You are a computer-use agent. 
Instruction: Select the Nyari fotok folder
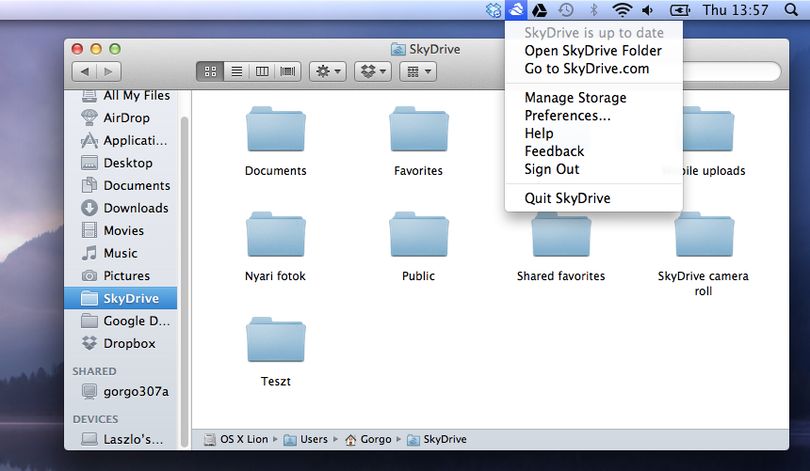coord(275,247)
